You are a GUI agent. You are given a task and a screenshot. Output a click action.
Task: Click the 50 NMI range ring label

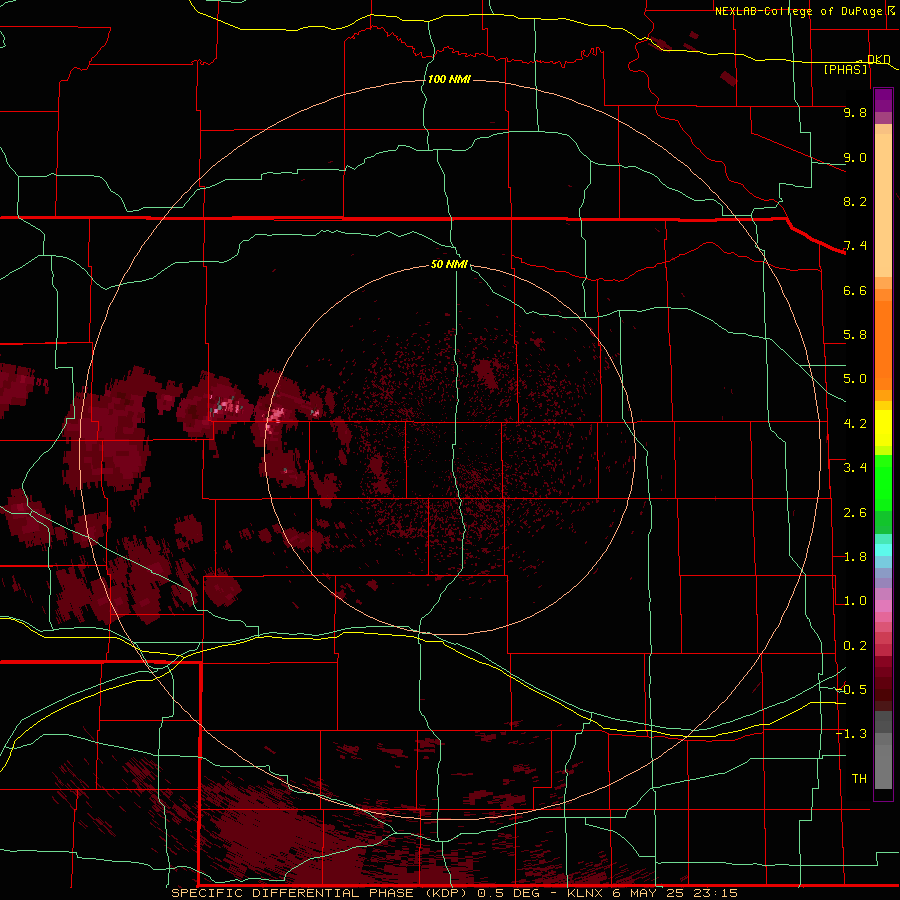tap(449, 264)
